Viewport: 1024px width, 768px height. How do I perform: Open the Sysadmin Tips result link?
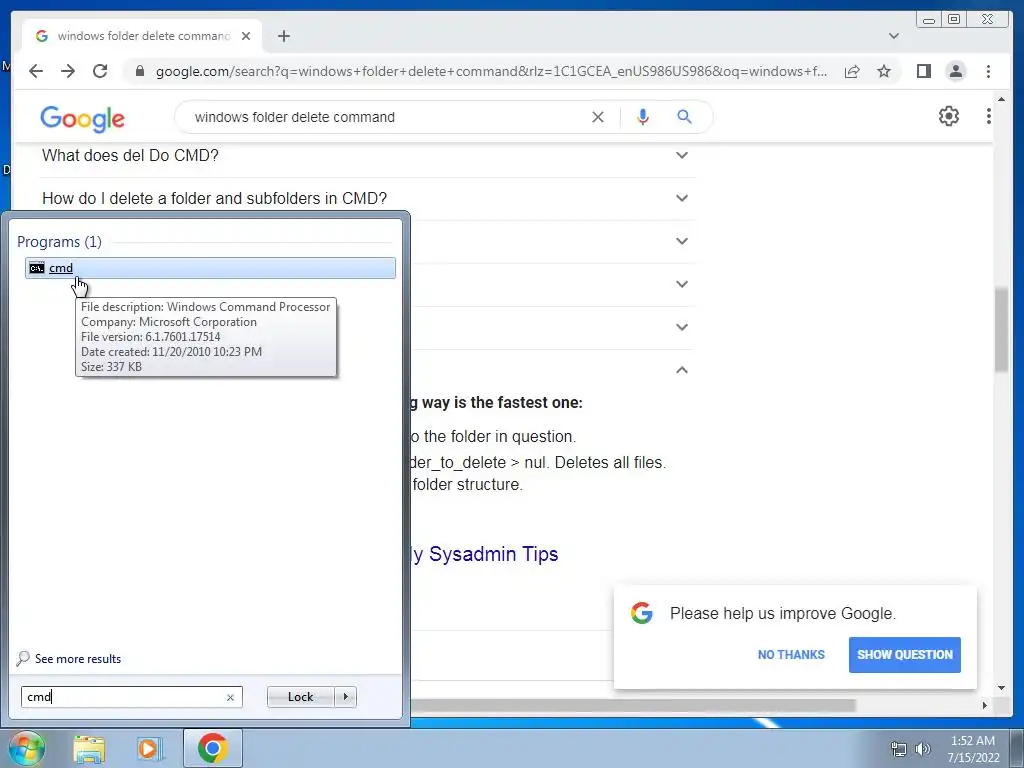click(485, 554)
